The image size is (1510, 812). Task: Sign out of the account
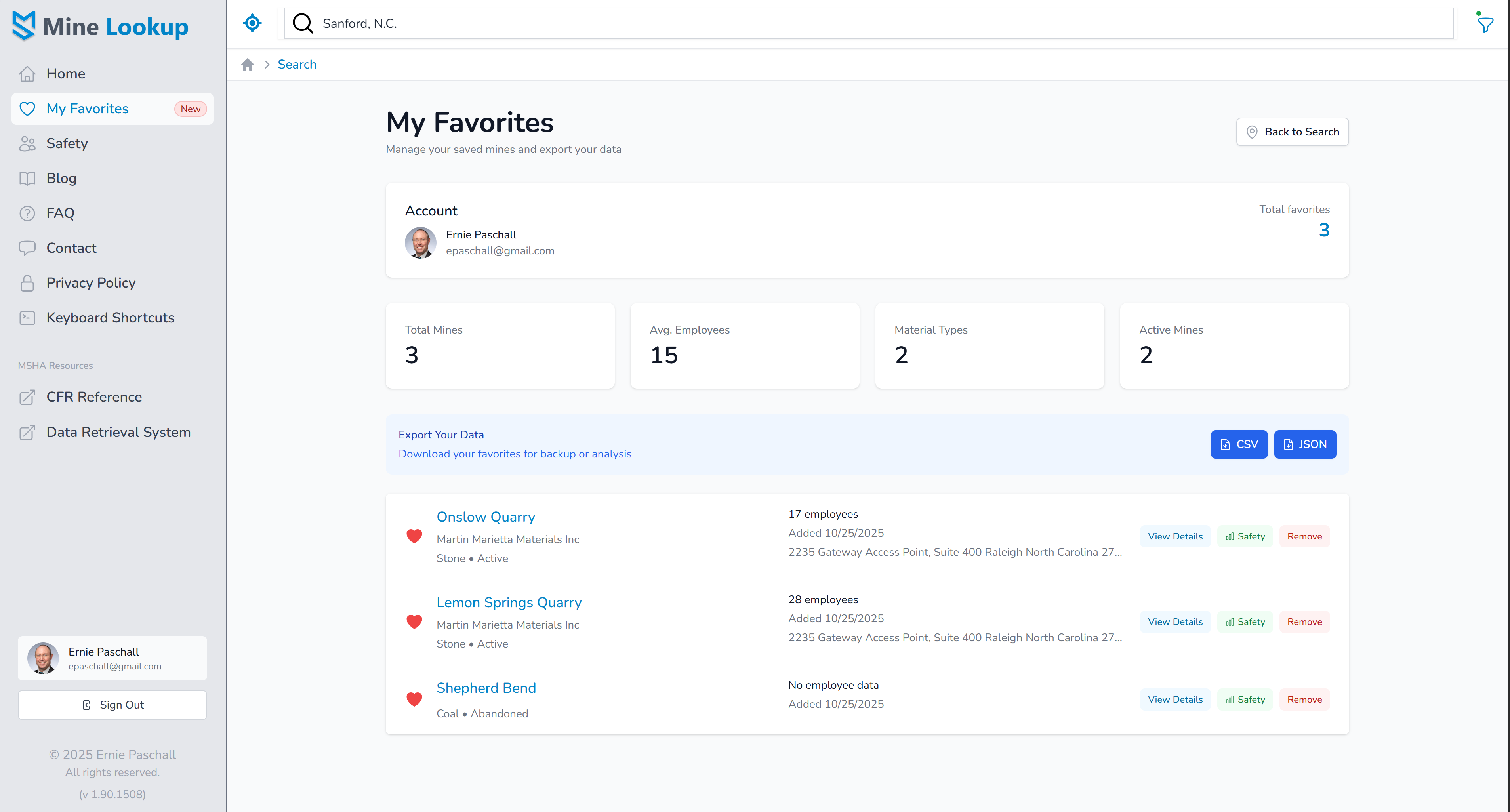[x=112, y=705]
